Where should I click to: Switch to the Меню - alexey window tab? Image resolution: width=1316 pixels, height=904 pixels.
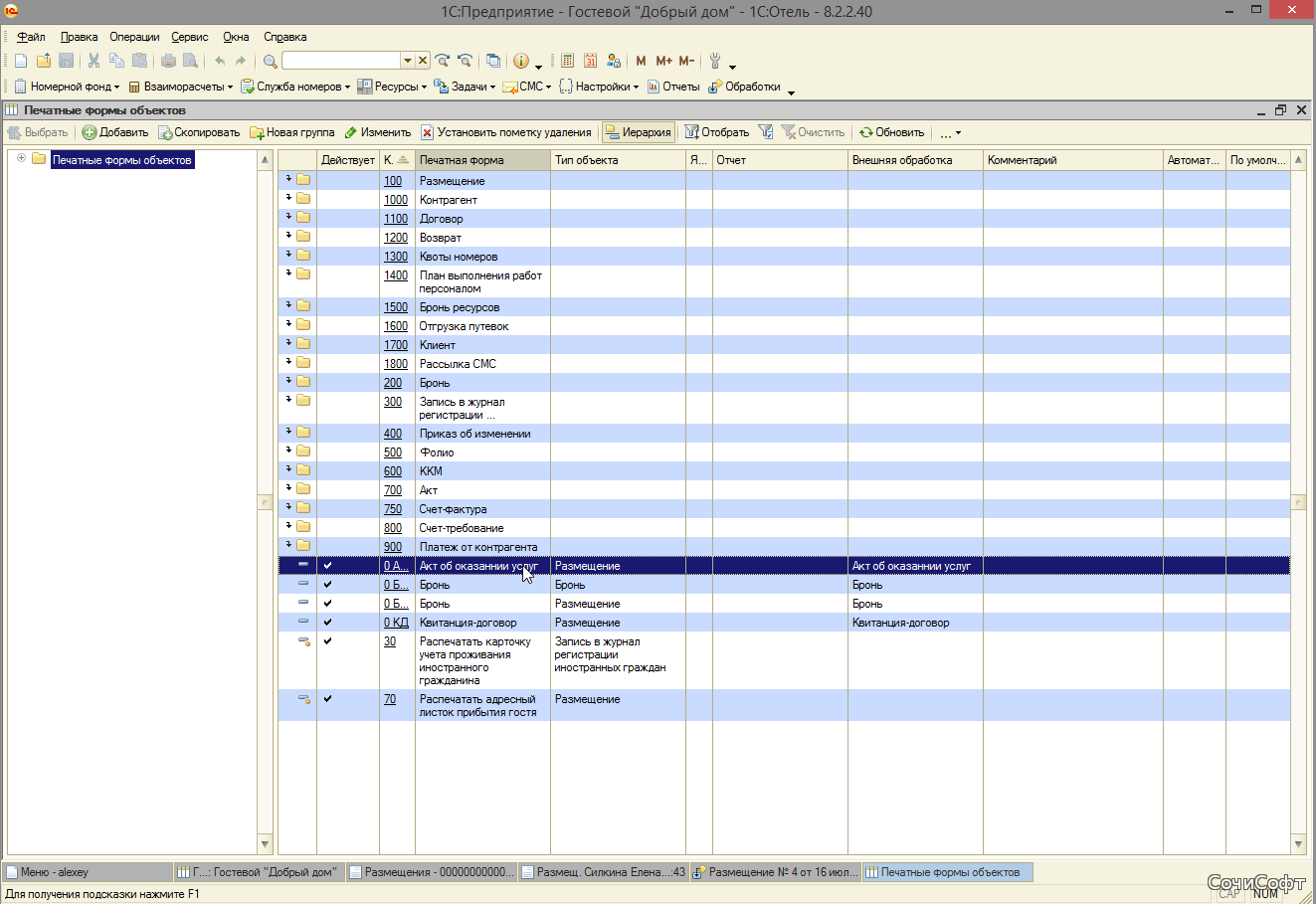click(88, 872)
